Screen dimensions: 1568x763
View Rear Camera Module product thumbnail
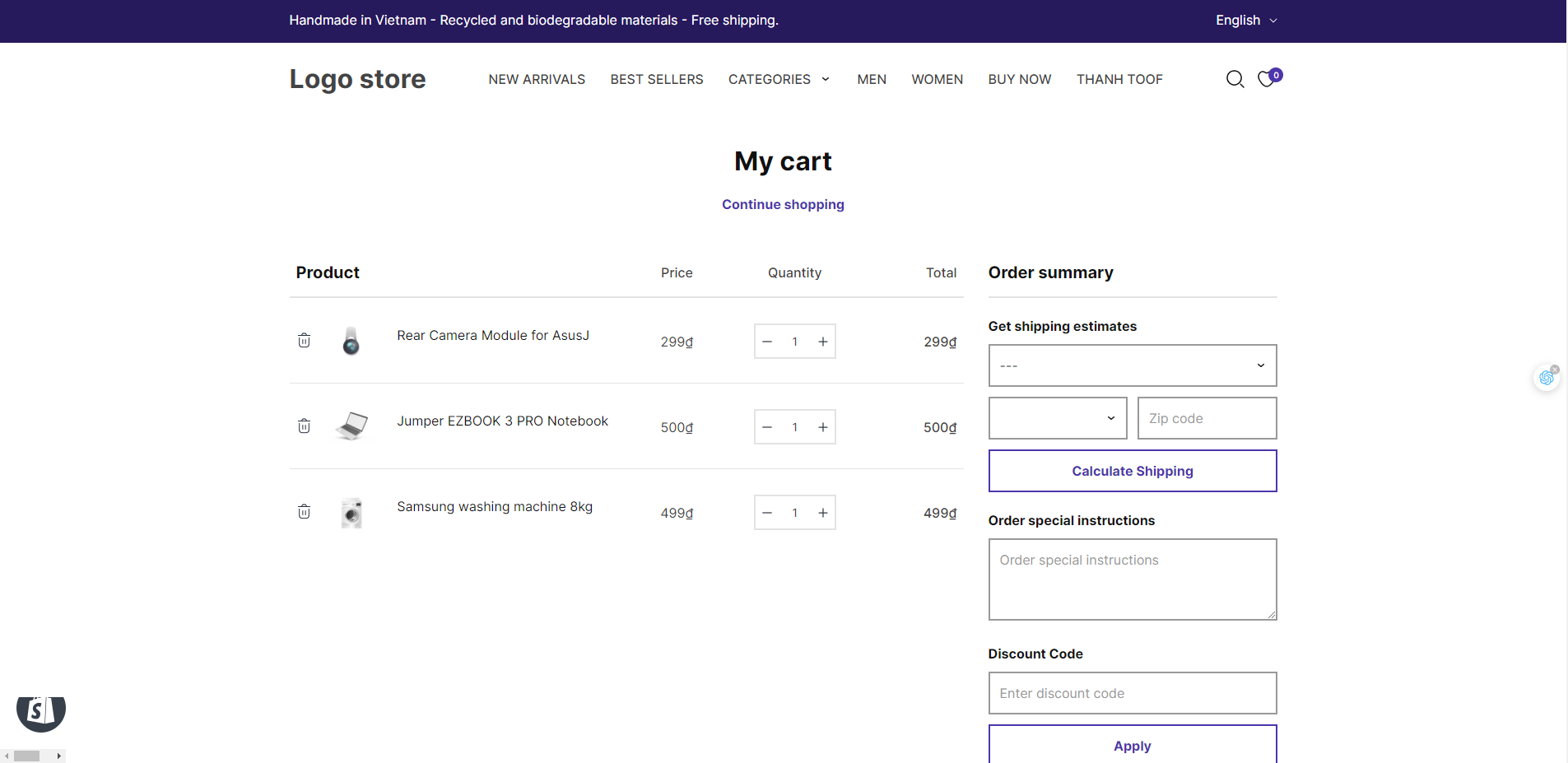[x=351, y=341]
